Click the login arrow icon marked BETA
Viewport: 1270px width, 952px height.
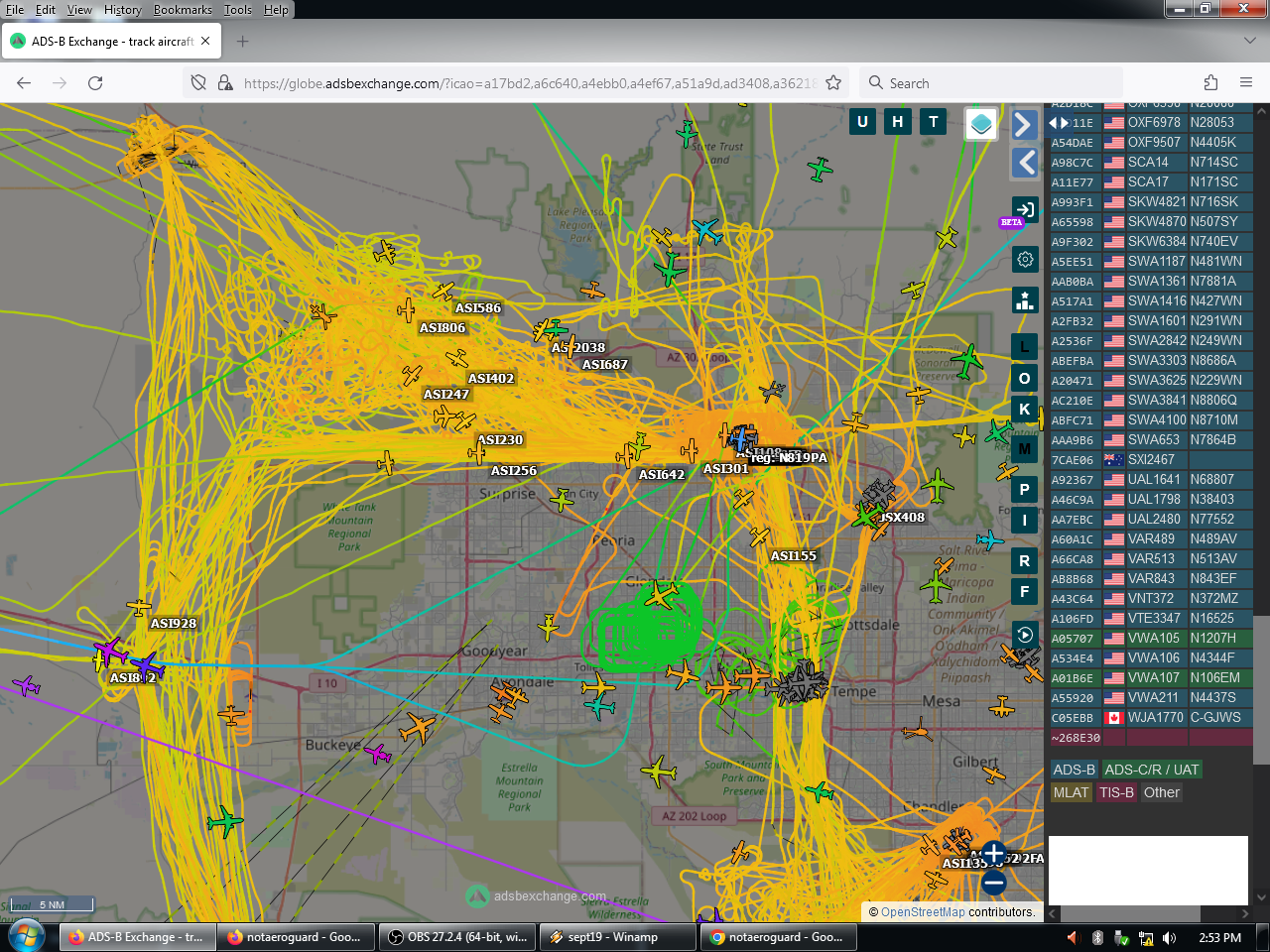(1025, 209)
